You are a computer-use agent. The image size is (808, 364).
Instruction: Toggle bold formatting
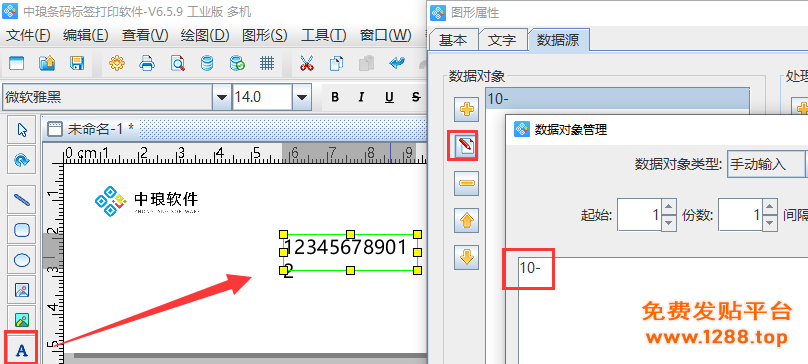pos(335,97)
